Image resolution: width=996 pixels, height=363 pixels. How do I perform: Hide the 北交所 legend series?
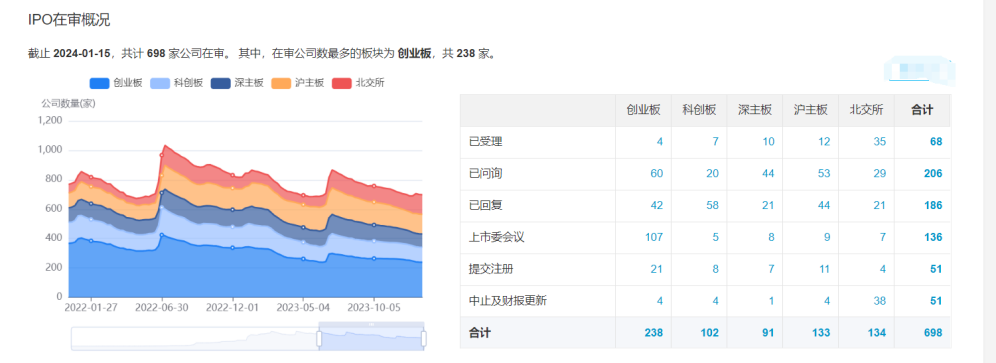358,83
